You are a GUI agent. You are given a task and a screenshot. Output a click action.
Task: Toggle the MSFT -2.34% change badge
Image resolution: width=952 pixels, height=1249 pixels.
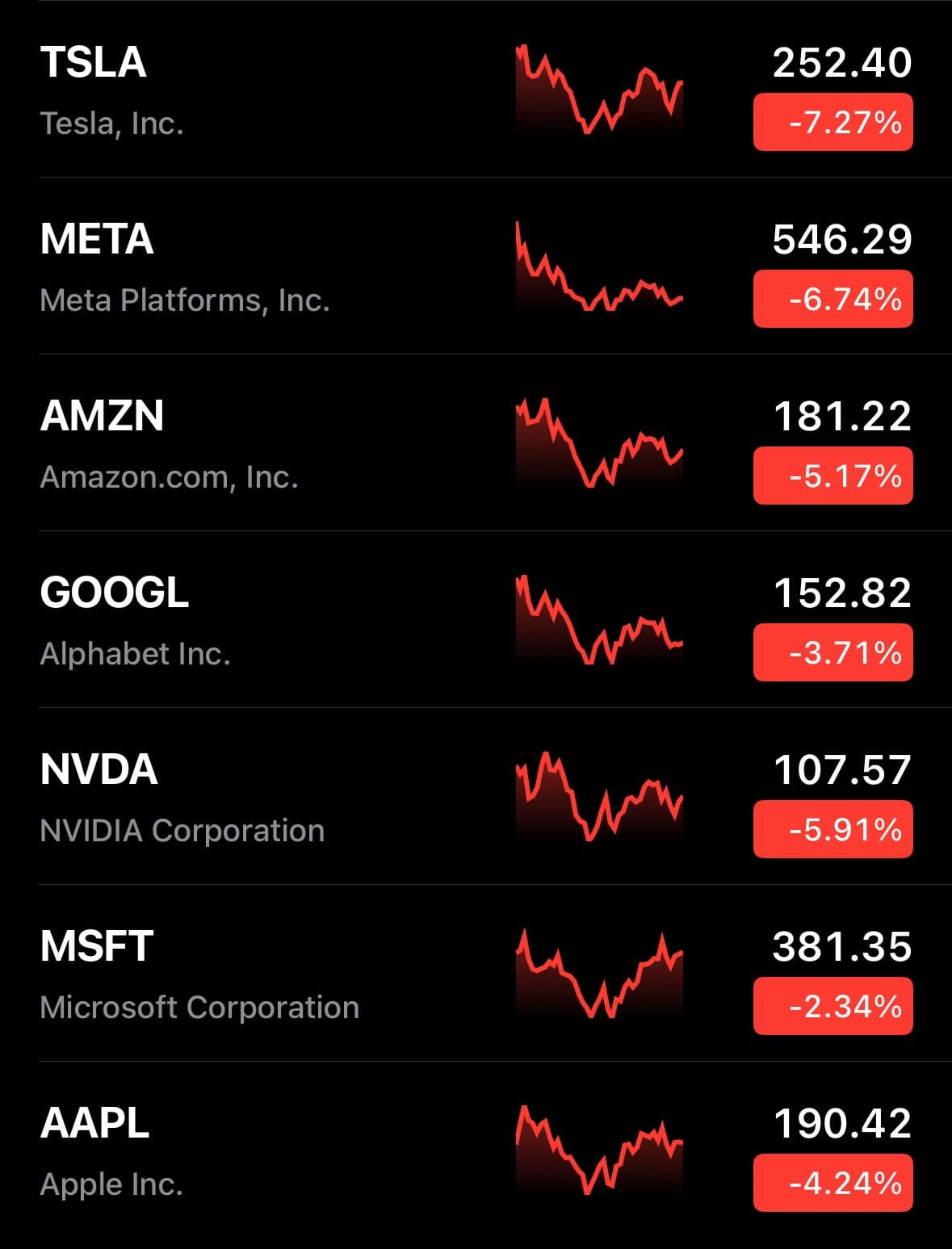[833, 1006]
